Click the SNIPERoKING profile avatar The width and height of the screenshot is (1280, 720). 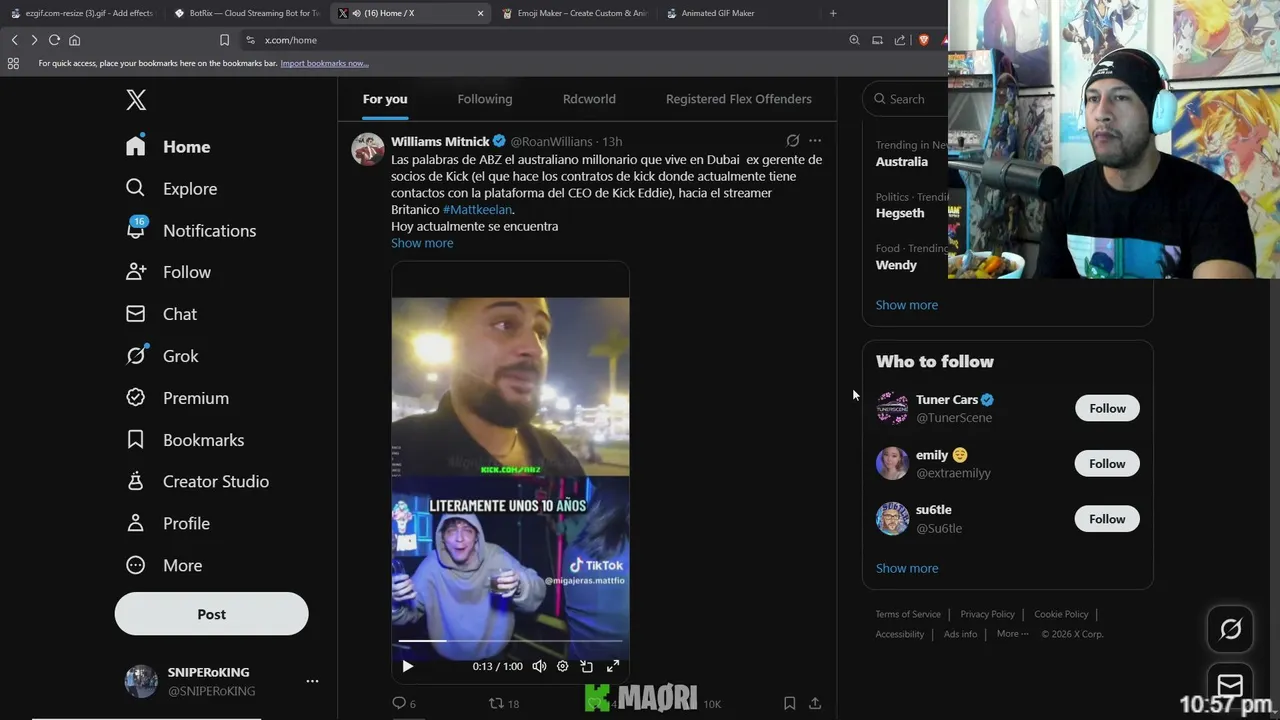[x=141, y=681]
